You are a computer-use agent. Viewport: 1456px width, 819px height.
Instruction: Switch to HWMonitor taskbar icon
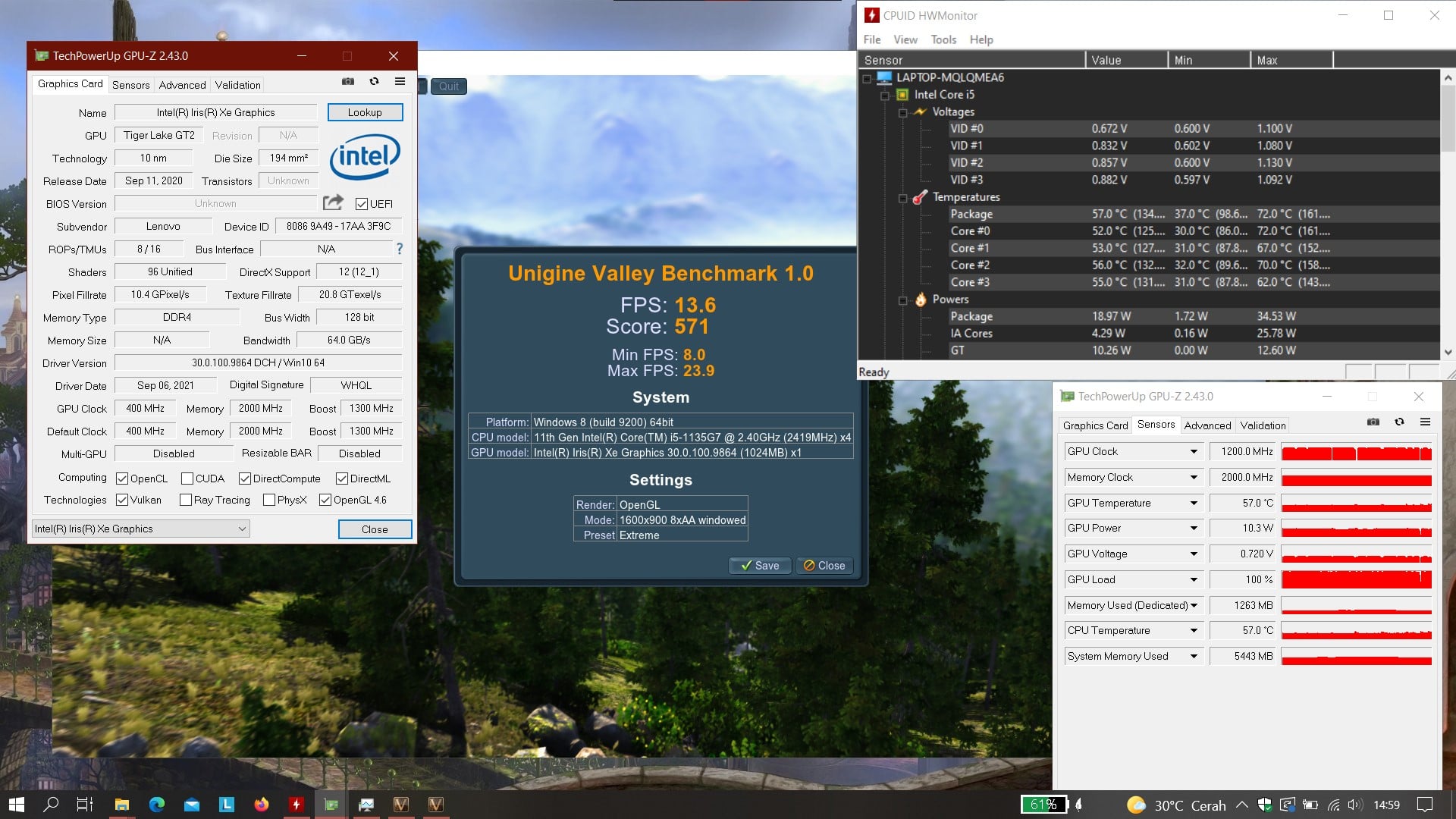tap(297, 805)
